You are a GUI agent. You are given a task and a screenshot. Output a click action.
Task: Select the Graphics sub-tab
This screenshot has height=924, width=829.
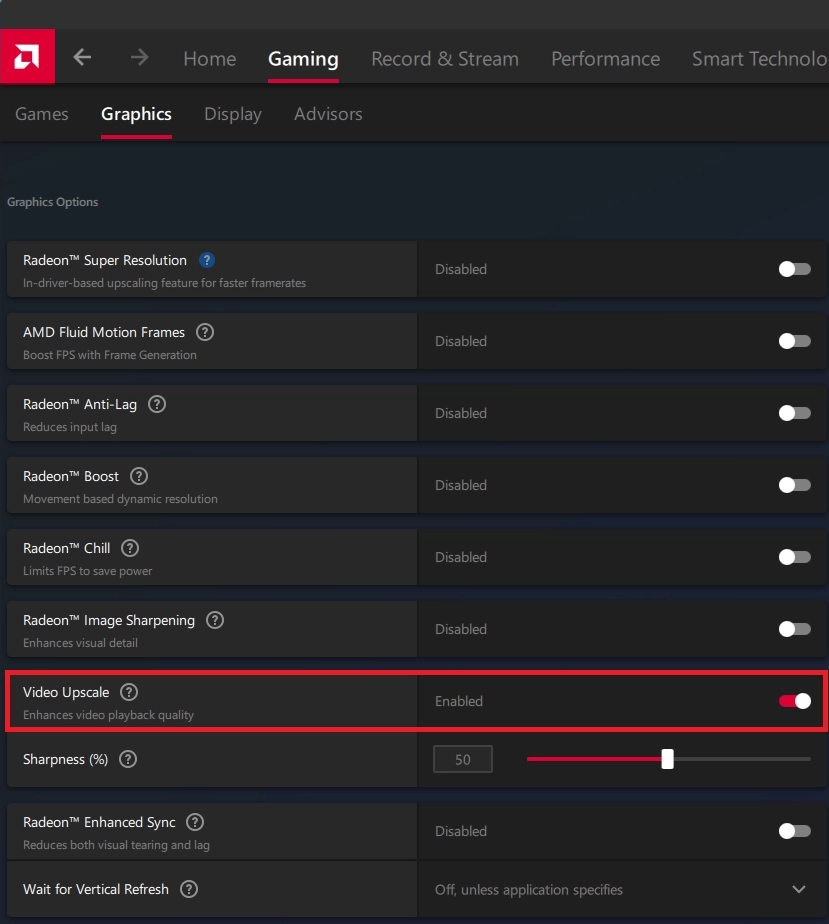coord(136,114)
